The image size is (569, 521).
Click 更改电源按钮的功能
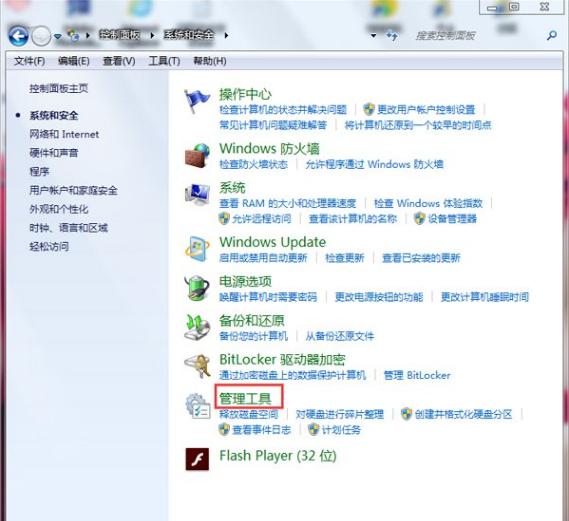[x=379, y=297]
